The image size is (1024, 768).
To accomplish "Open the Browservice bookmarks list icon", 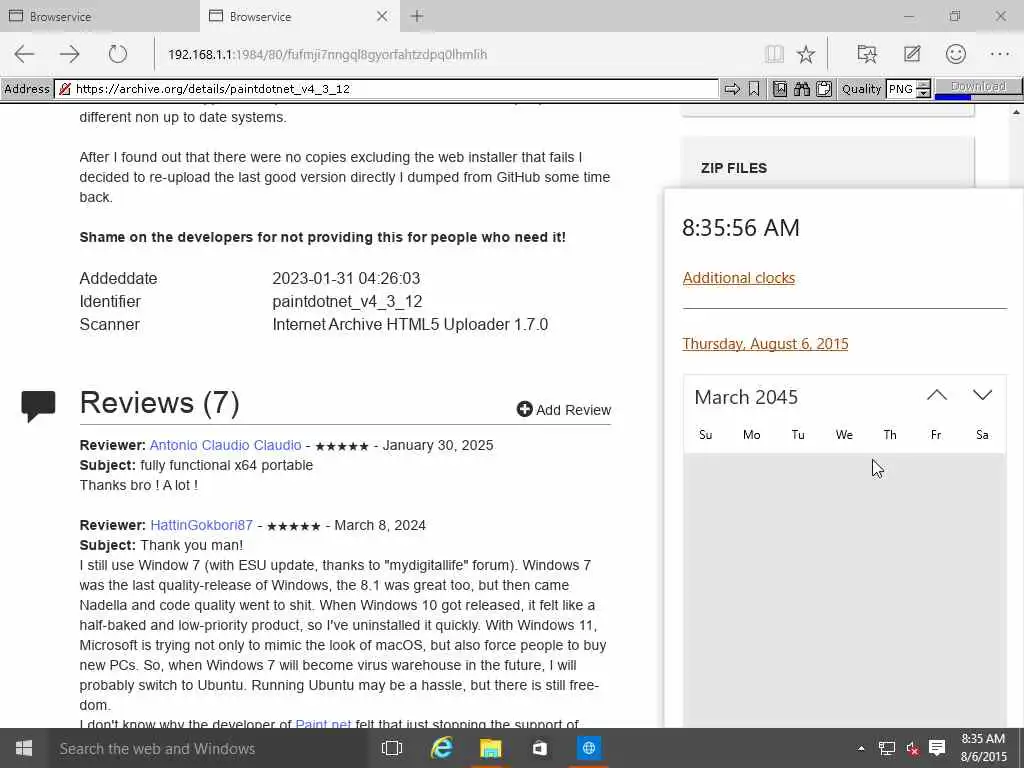I will (x=780, y=89).
